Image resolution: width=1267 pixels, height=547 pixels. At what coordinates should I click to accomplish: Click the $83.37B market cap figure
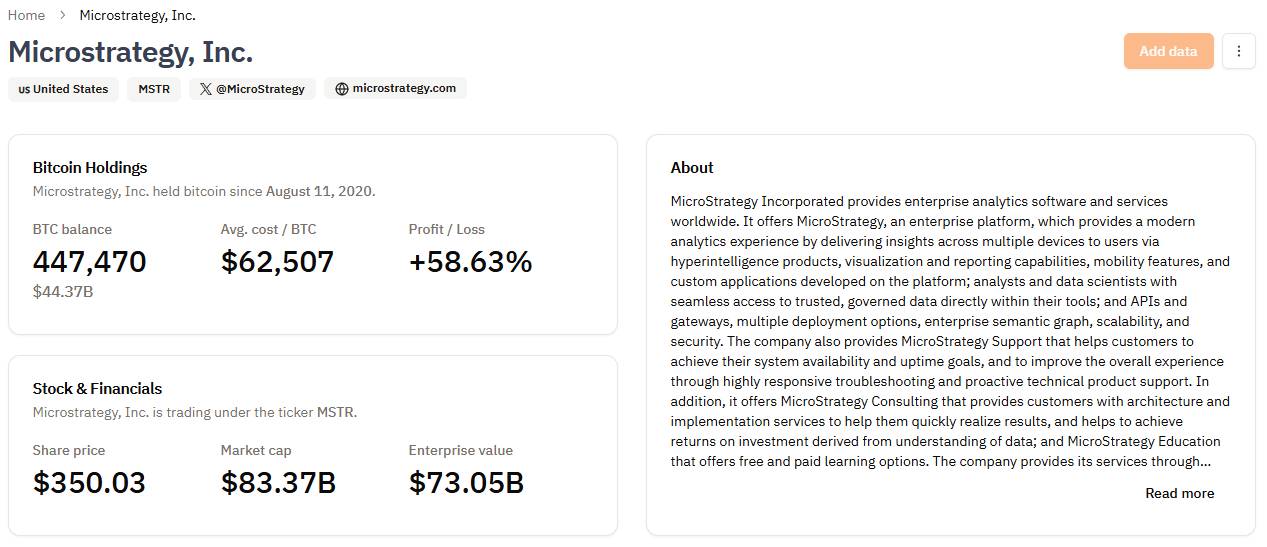pyautogui.click(x=278, y=483)
